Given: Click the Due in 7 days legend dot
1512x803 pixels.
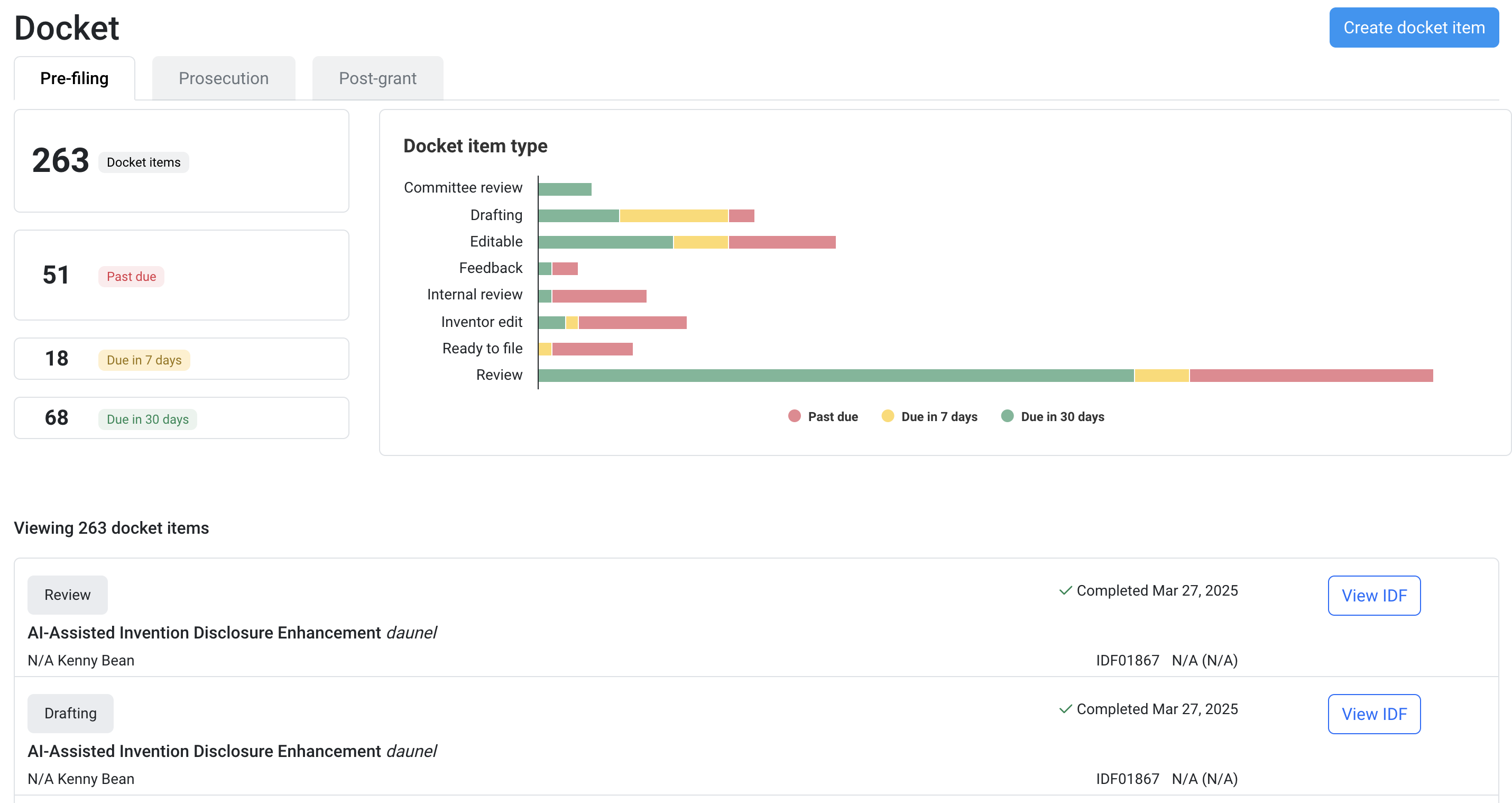Looking at the screenshot, I should pos(888,416).
